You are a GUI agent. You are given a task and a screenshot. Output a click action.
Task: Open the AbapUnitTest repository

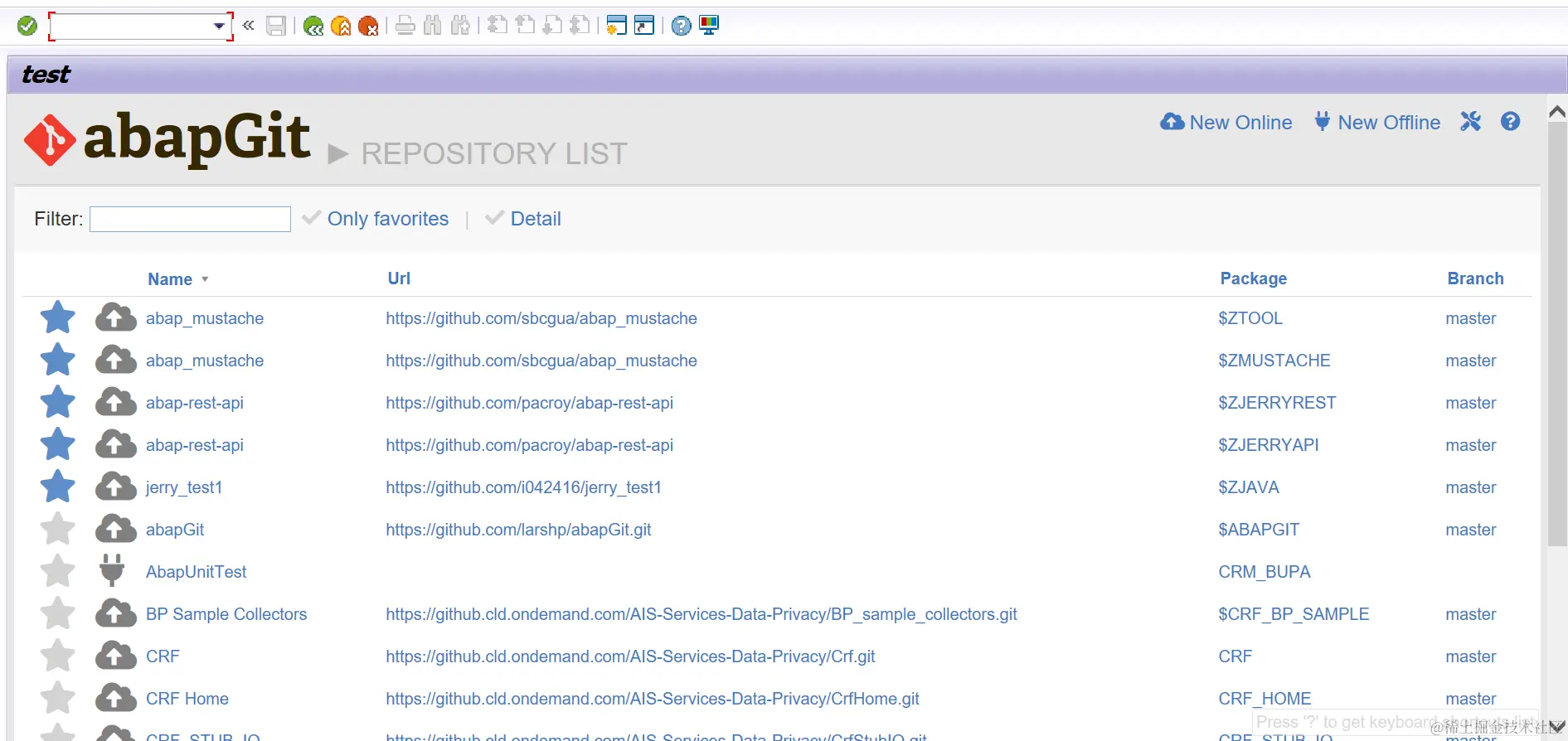(x=197, y=572)
